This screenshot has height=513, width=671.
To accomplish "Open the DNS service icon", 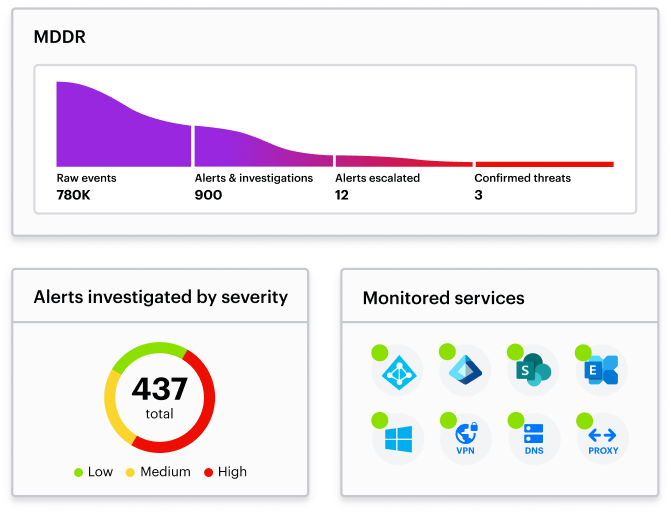I will tap(534, 439).
